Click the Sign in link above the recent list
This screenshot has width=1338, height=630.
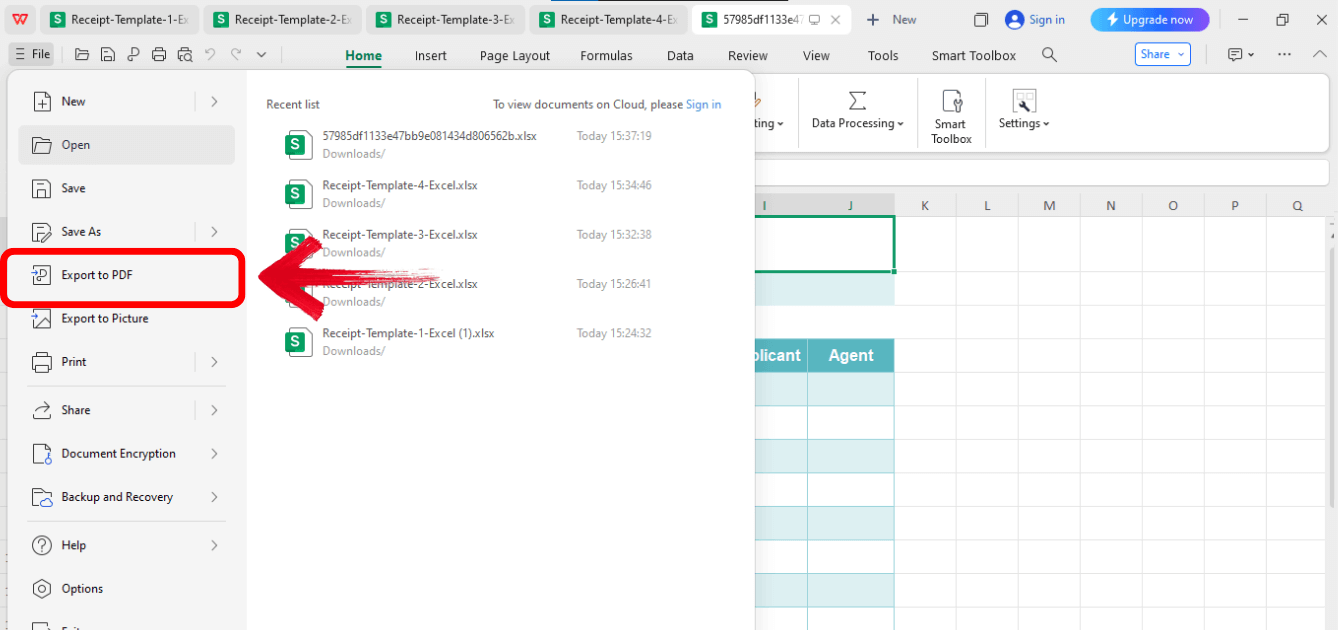click(703, 104)
